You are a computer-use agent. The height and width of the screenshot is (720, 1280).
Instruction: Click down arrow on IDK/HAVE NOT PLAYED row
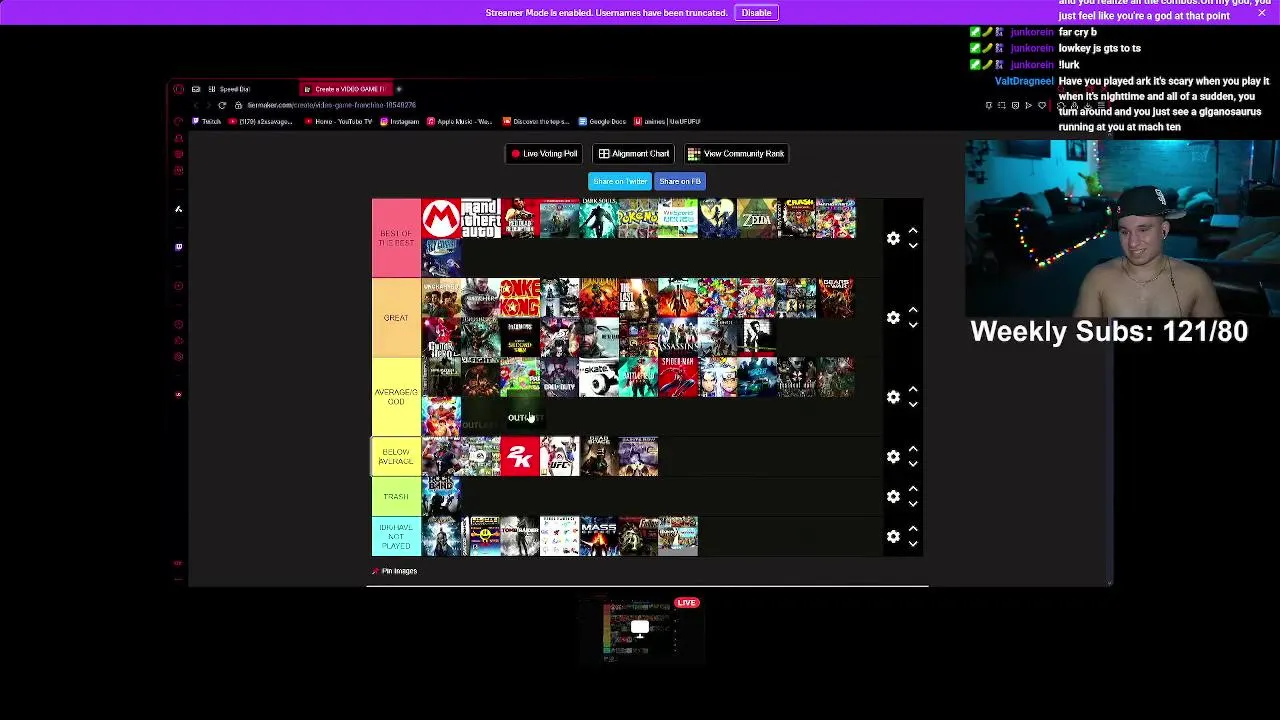[x=913, y=543]
